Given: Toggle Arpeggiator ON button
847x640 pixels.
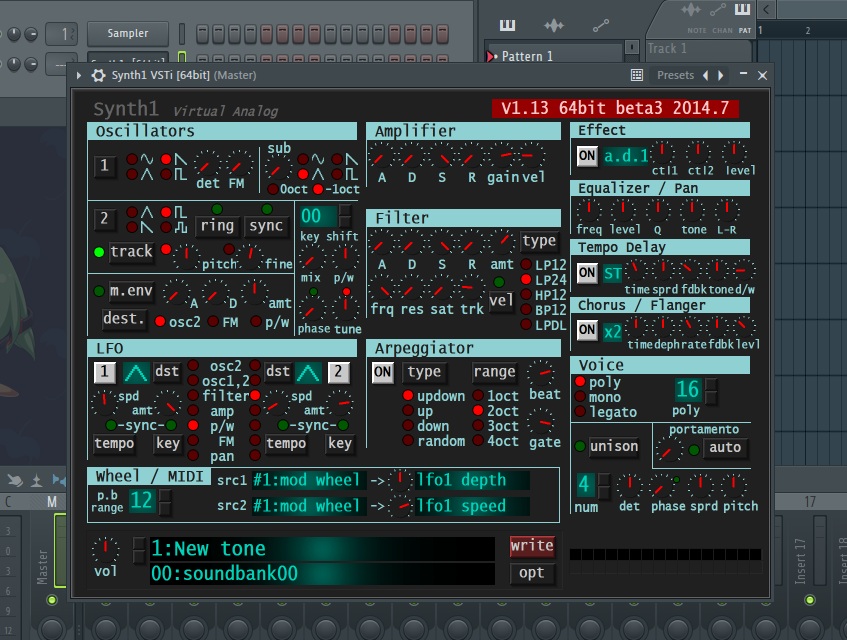Looking at the screenshot, I should click(382, 372).
